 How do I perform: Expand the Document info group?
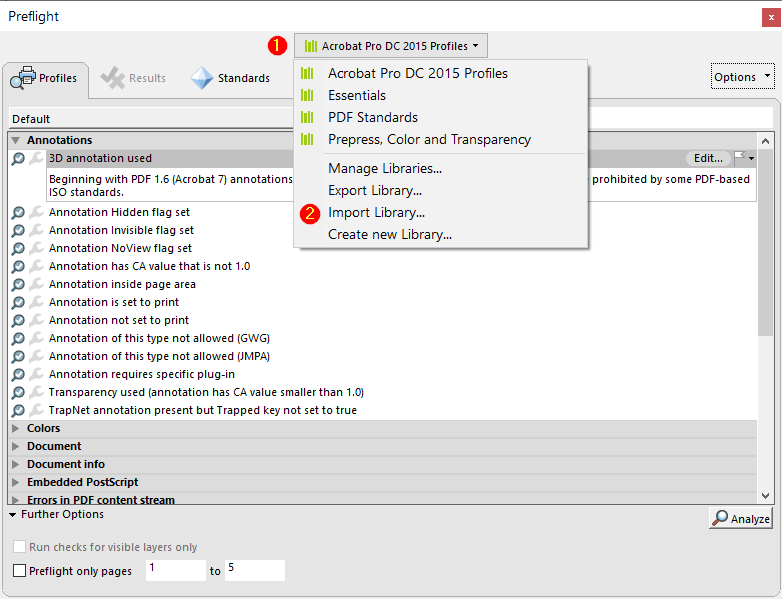tap(16, 465)
